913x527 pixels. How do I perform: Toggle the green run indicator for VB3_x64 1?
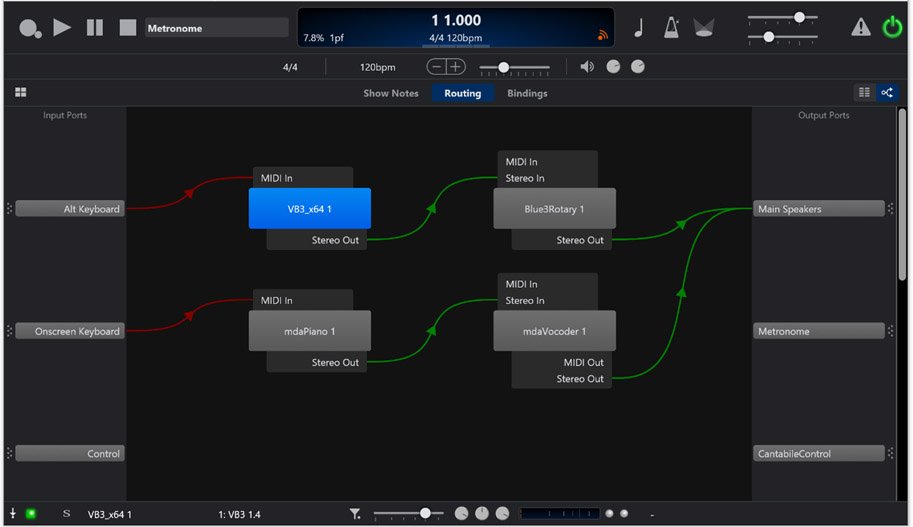[31, 514]
